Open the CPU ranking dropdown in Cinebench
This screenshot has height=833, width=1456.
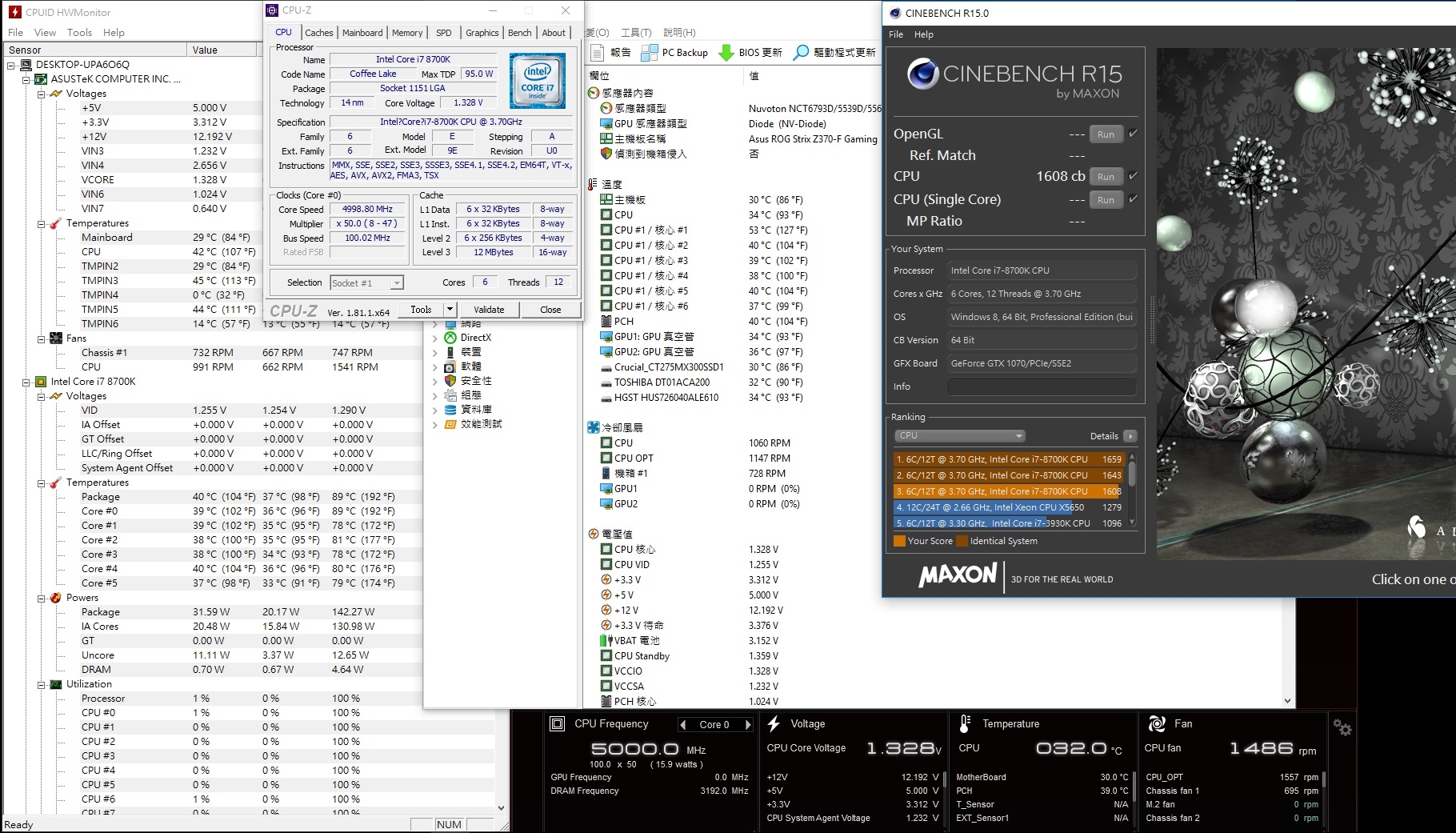pos(959,436)
